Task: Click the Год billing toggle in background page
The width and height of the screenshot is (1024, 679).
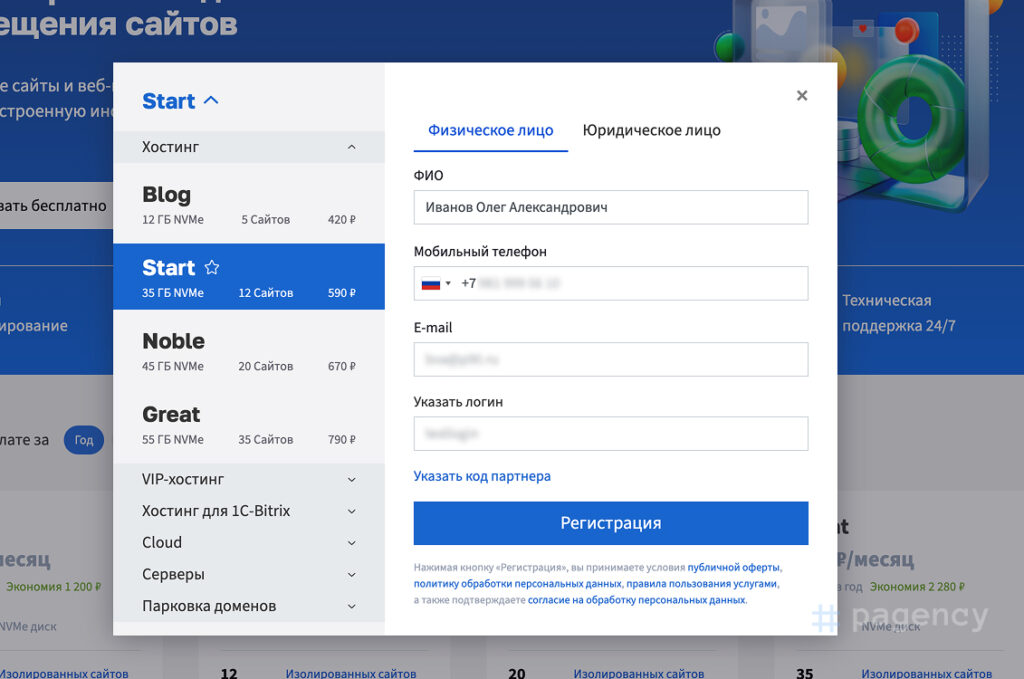Action: point(84,440)
